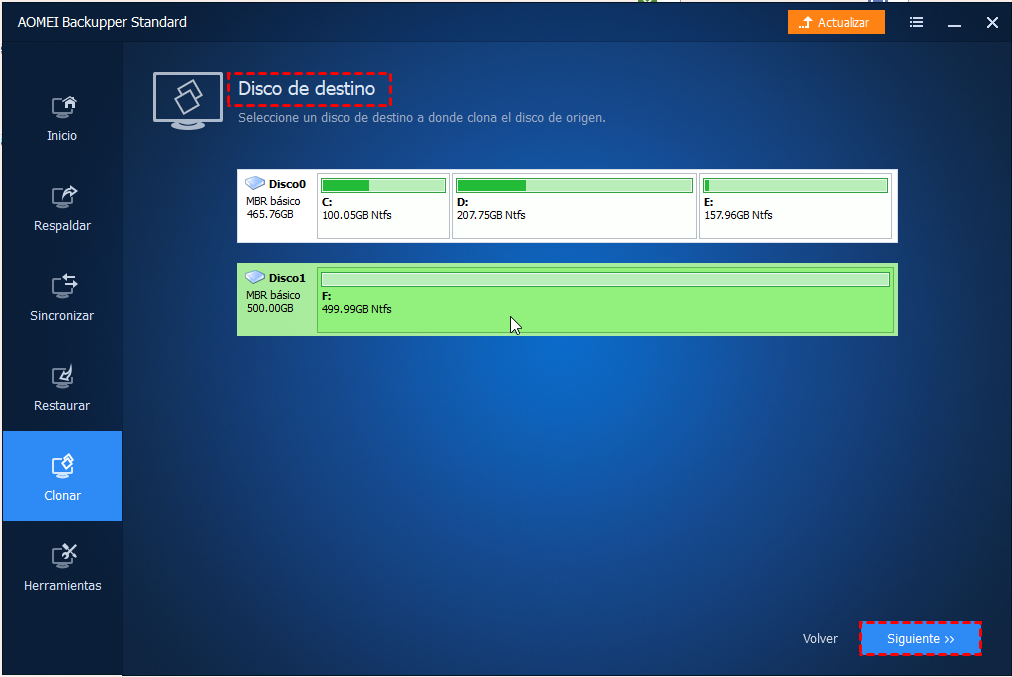Close the AOMEI Backupper window
Viewport: 1012px width, 677px height.
click(x=992, y=23)
